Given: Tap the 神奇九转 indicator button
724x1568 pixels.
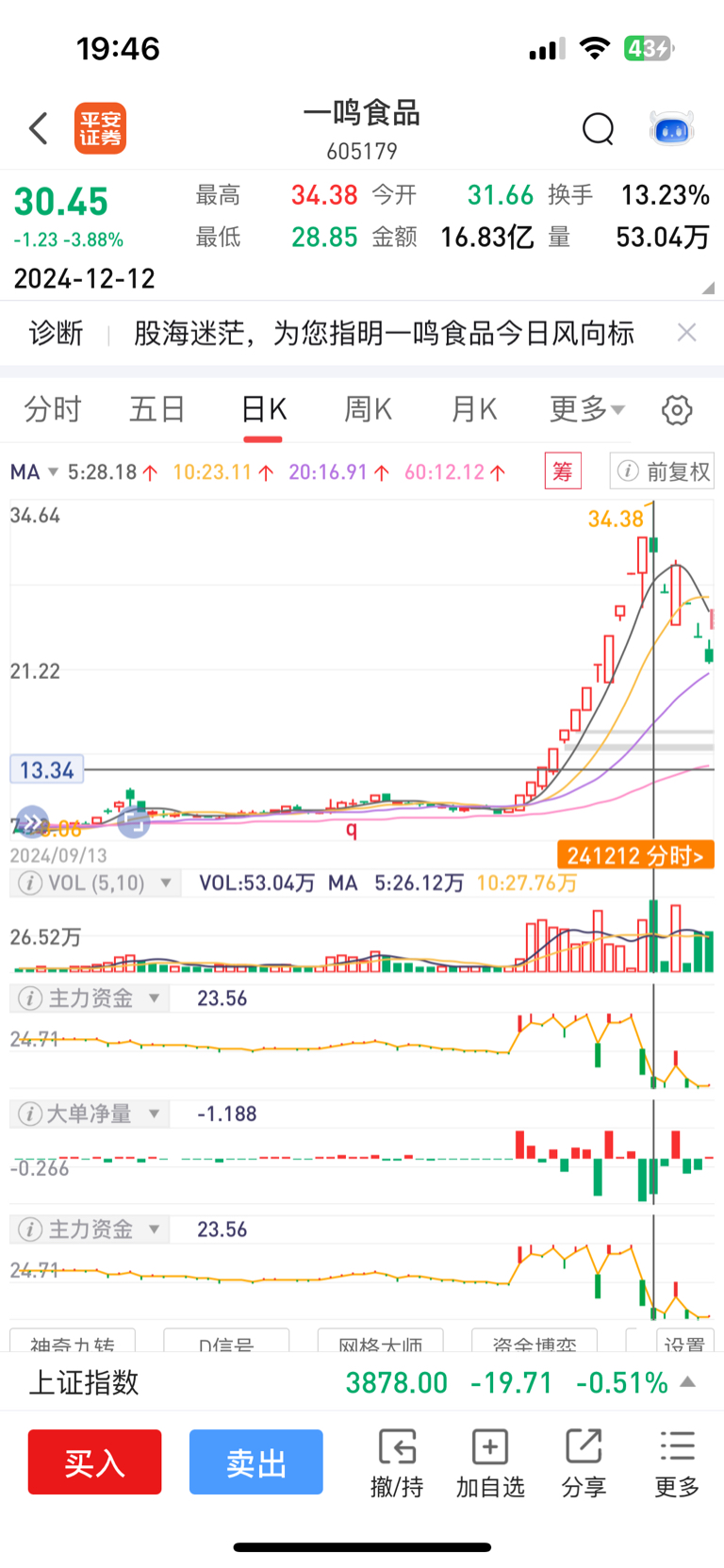Looking at the screenshot, I should (73, 1343).
